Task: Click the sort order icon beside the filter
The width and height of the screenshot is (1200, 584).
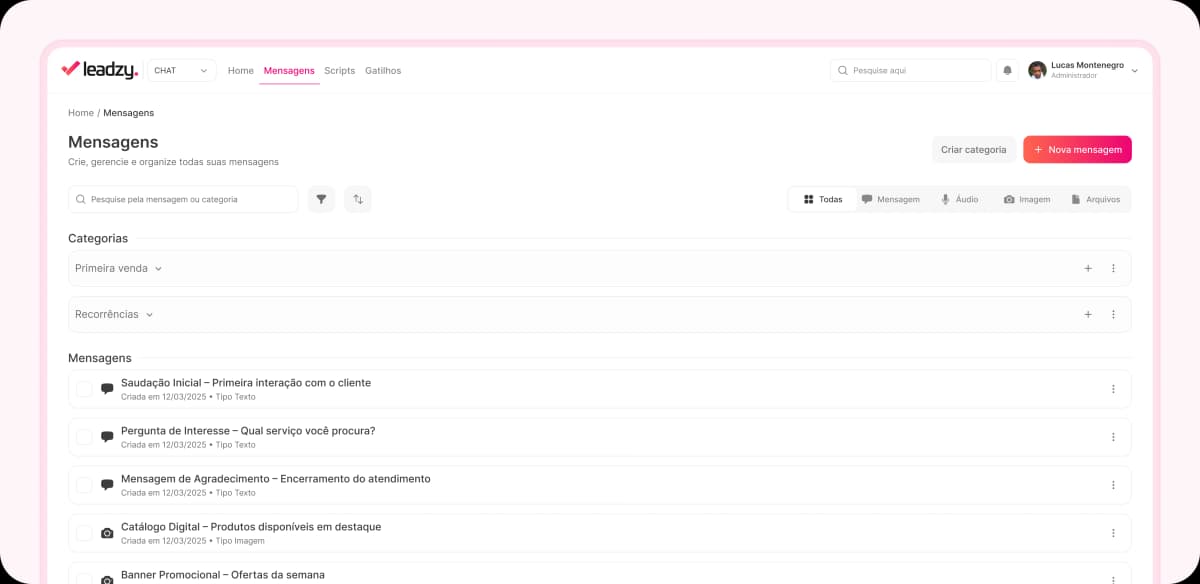Action: click(x=358, y=199)
